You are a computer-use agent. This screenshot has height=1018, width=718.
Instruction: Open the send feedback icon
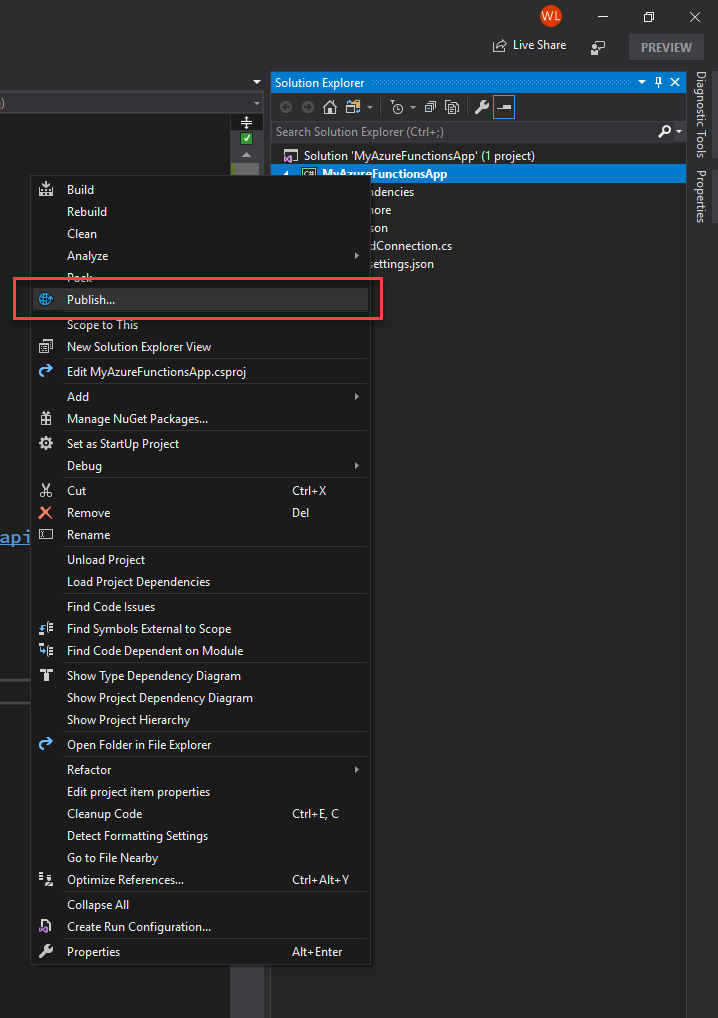click(598, 47)
